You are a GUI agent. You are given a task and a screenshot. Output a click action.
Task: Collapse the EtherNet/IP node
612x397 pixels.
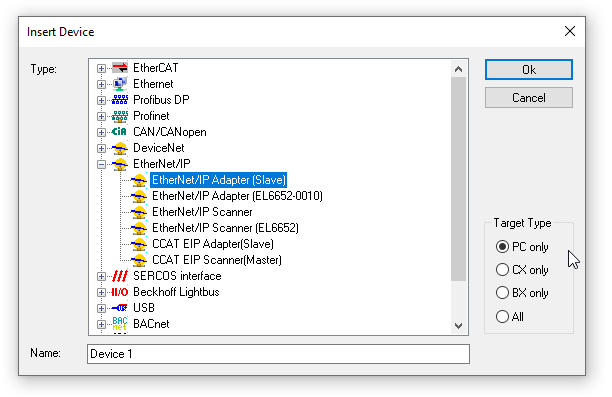click(101, 164)
